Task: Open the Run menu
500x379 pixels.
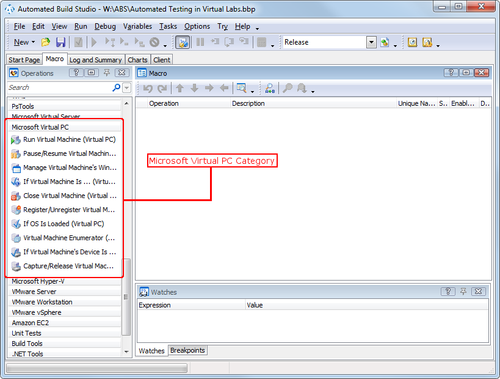Action: click(81, 26)
